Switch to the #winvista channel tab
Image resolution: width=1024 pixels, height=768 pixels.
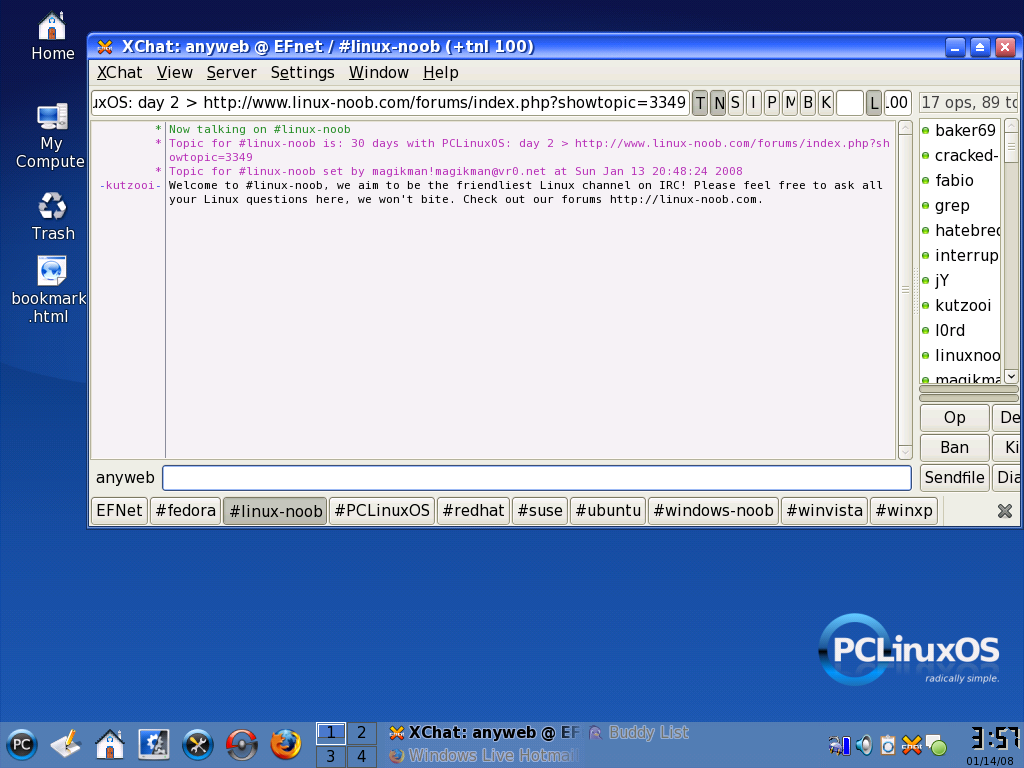pos(824,511)
